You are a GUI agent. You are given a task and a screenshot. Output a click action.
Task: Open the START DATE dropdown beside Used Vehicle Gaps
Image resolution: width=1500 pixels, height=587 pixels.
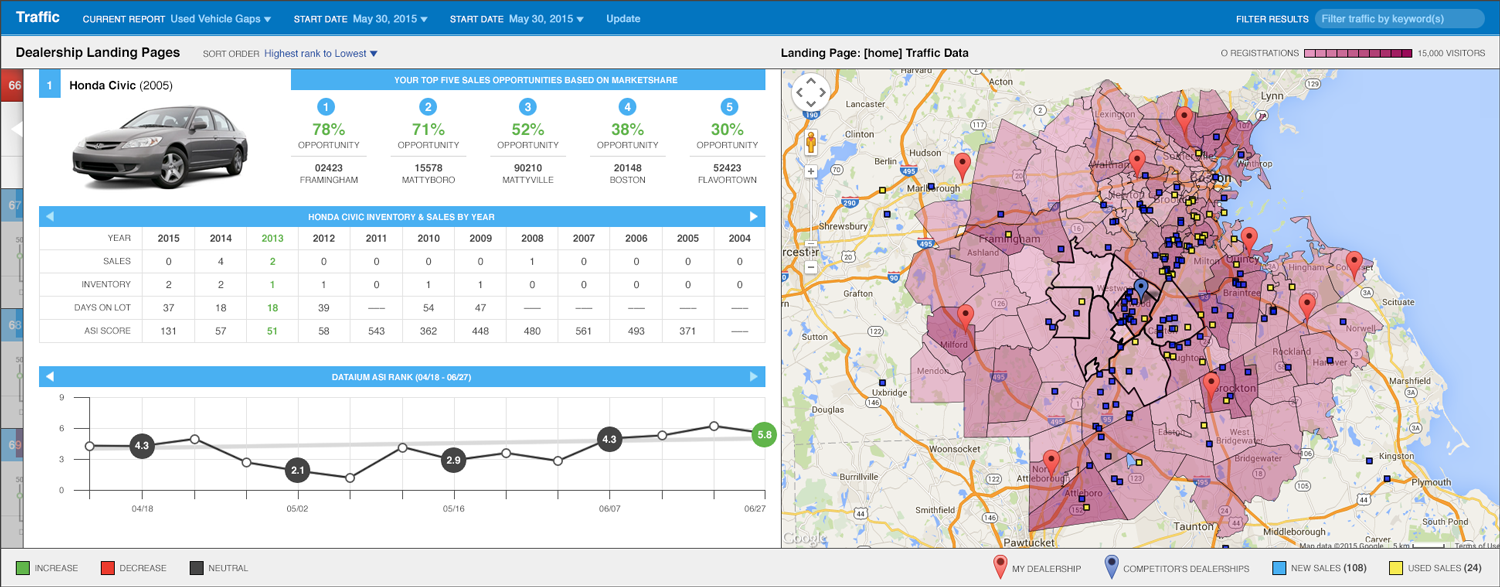pos(388,19)
